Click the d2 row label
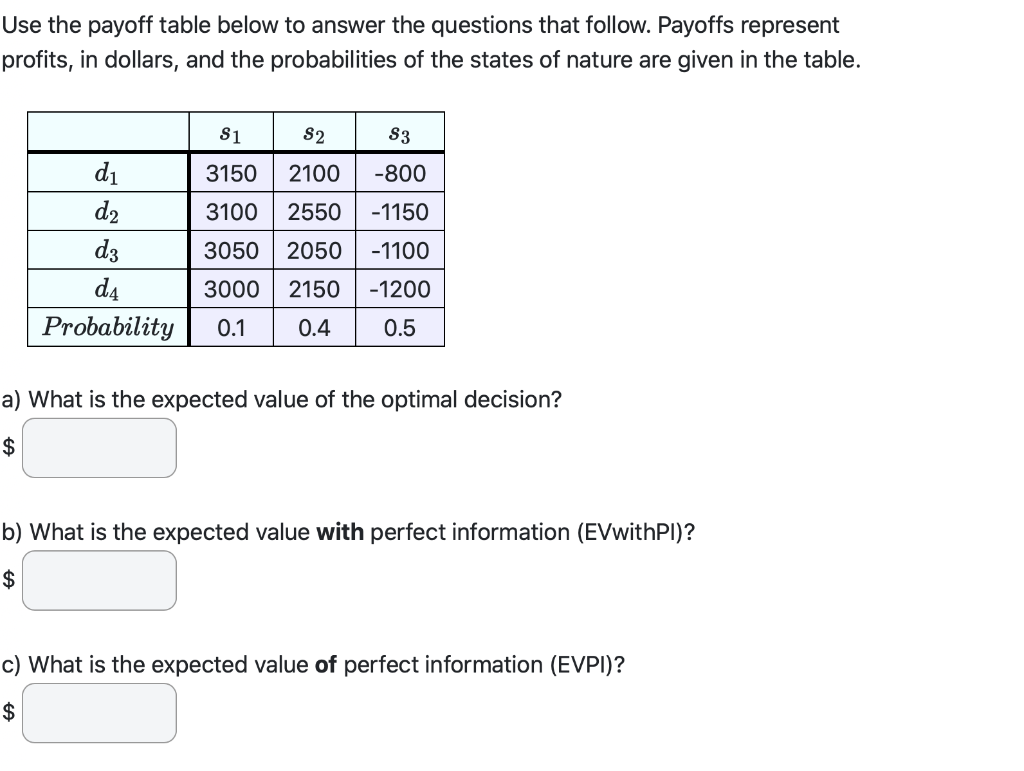This screenshot has width=1024, height=771. [108, 212]
